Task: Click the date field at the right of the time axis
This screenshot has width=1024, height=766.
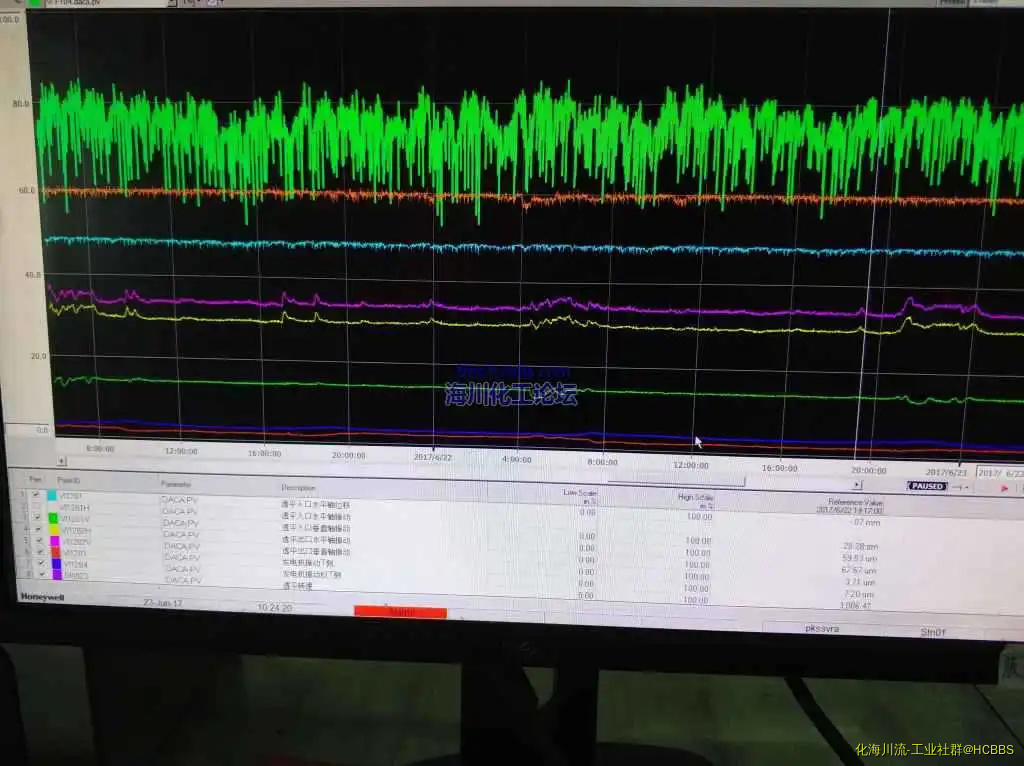Action: [x=1000, y=473]
